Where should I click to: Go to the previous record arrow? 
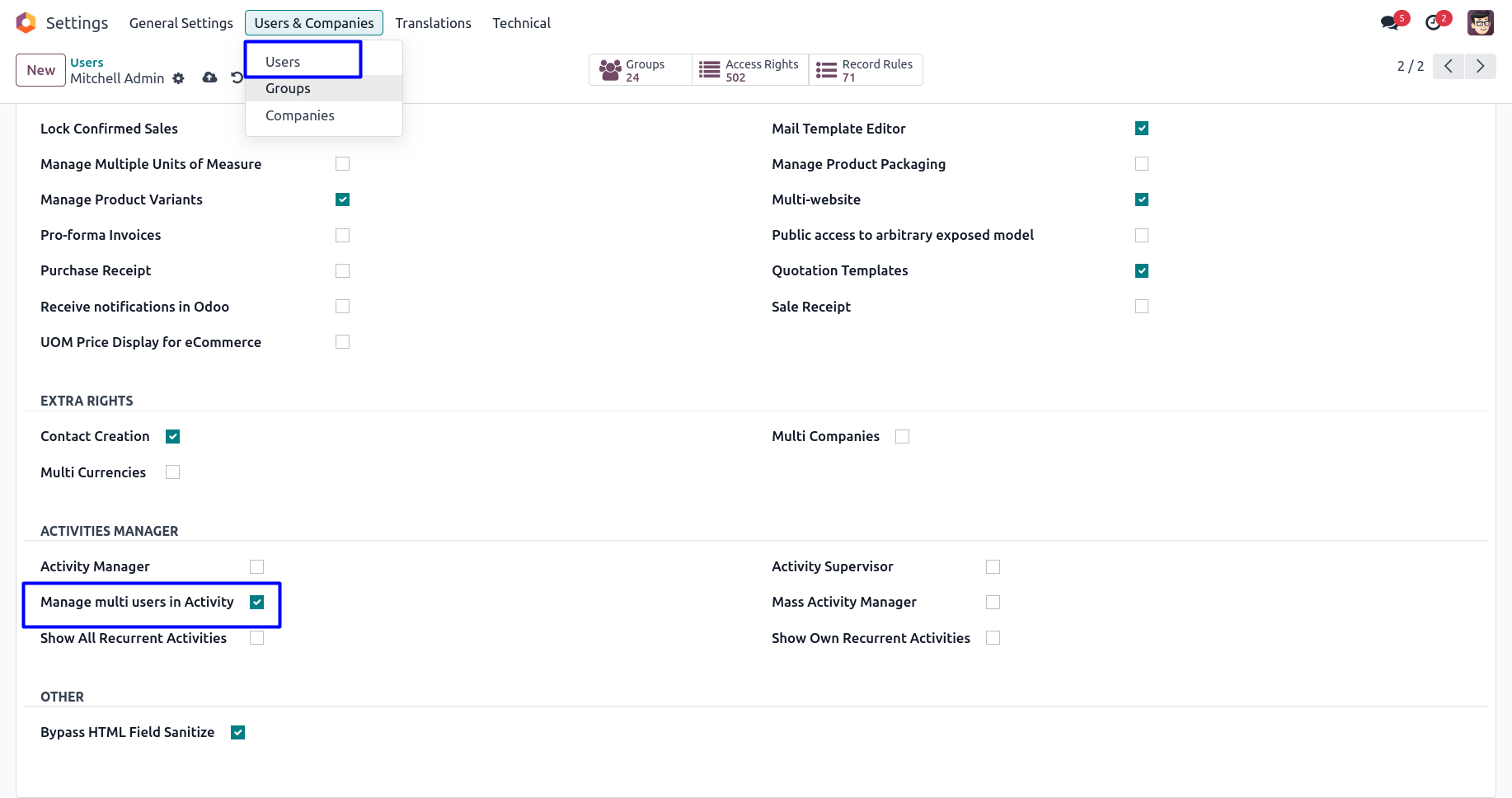click(1449, 66)
